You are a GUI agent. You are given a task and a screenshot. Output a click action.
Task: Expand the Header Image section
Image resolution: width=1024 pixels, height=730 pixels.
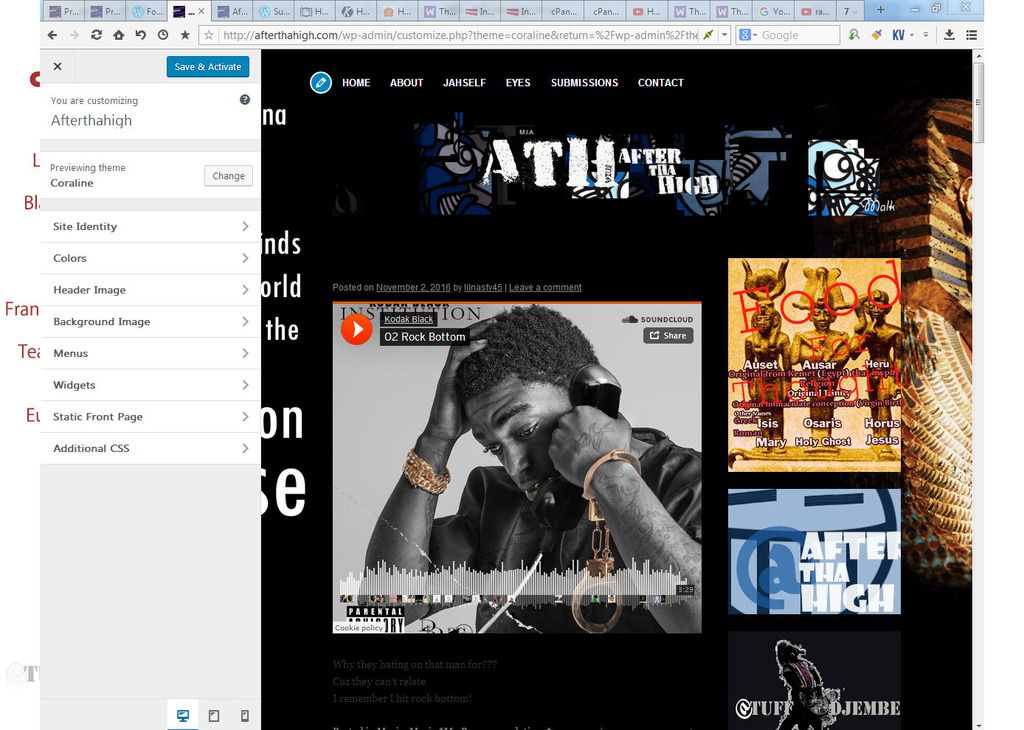point(150,290)
